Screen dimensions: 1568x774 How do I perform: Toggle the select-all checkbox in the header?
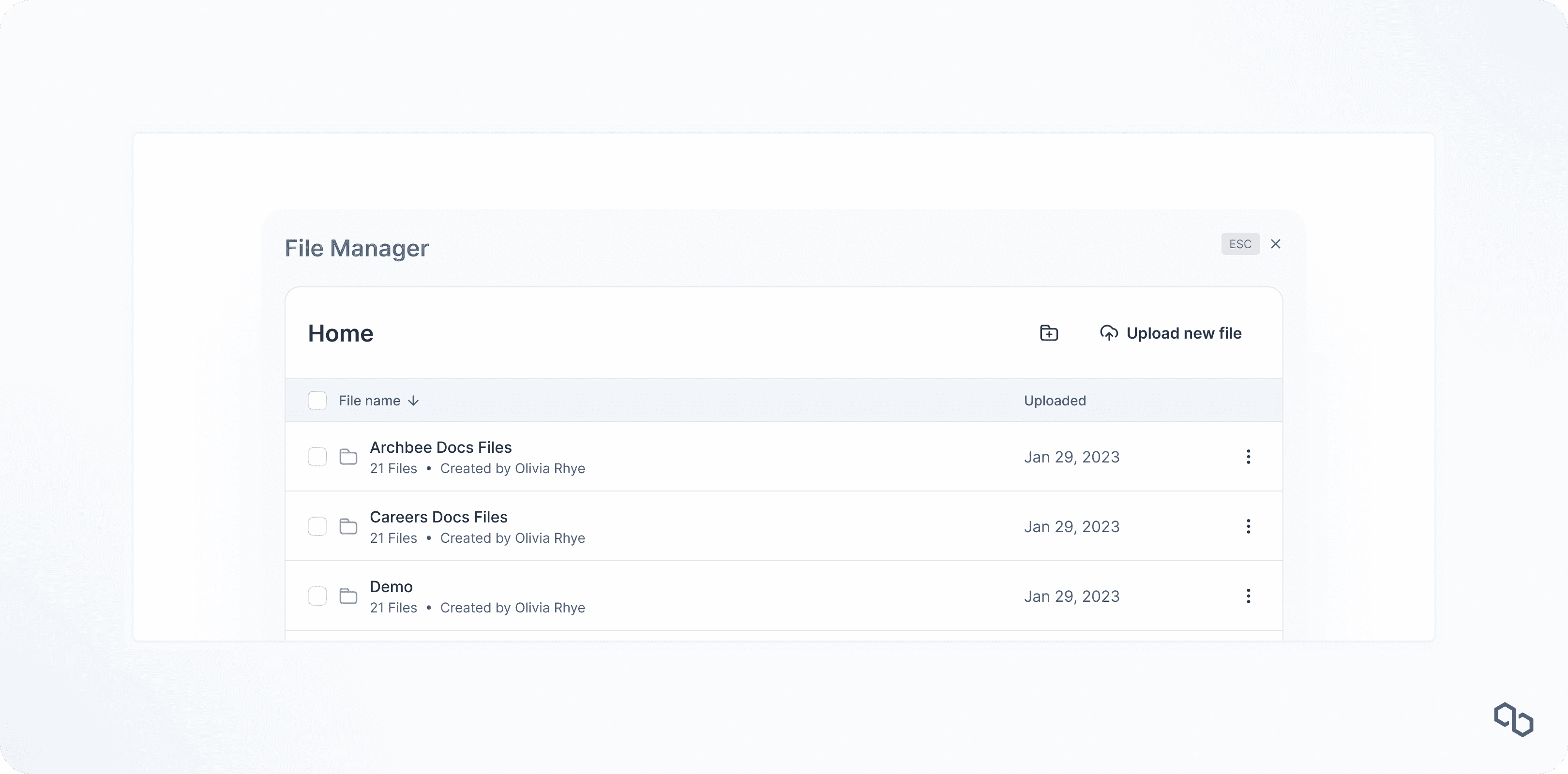[x=317, y=401]
